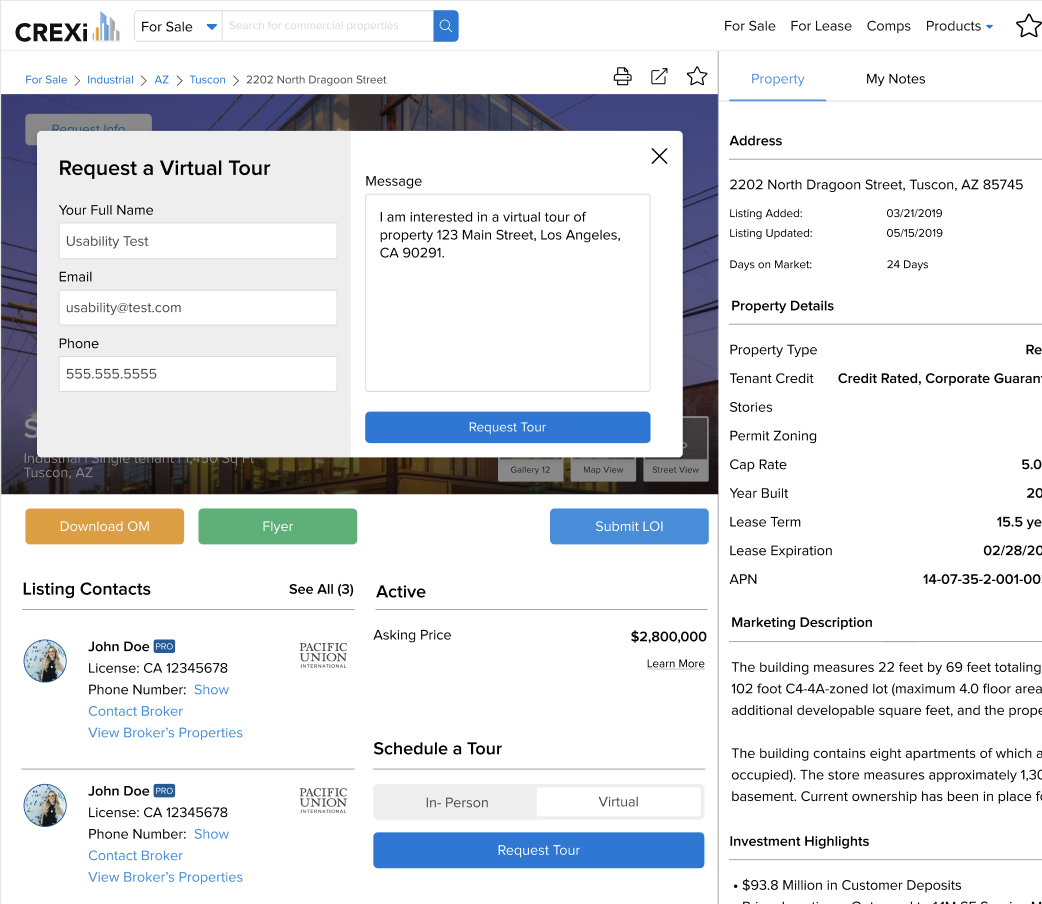Click Request Tour button in dialog
This screenshot has width=1042, height=904.
(507, 427)
